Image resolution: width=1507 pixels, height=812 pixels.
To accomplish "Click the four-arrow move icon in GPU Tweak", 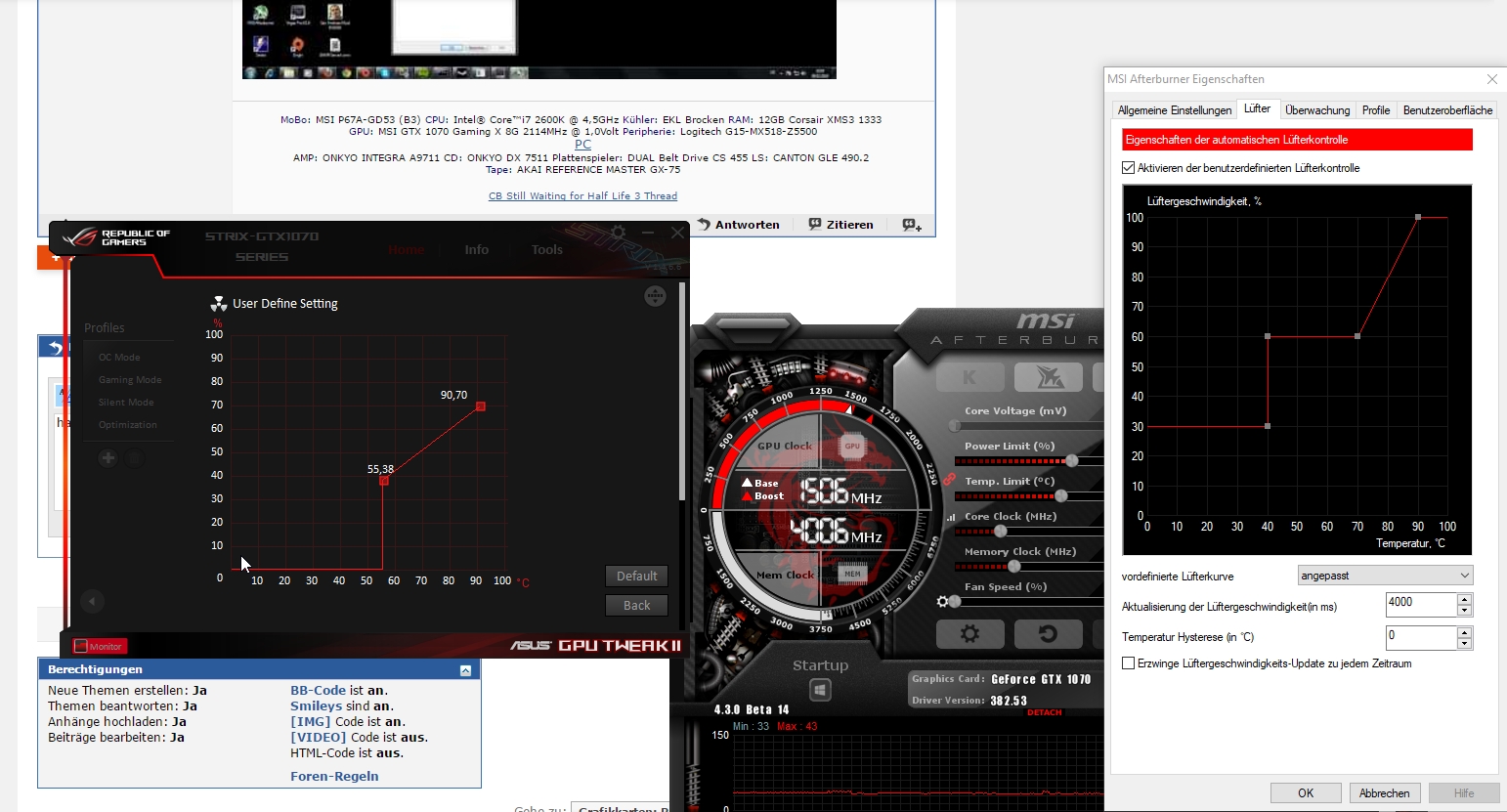I will tap(655, 296).
